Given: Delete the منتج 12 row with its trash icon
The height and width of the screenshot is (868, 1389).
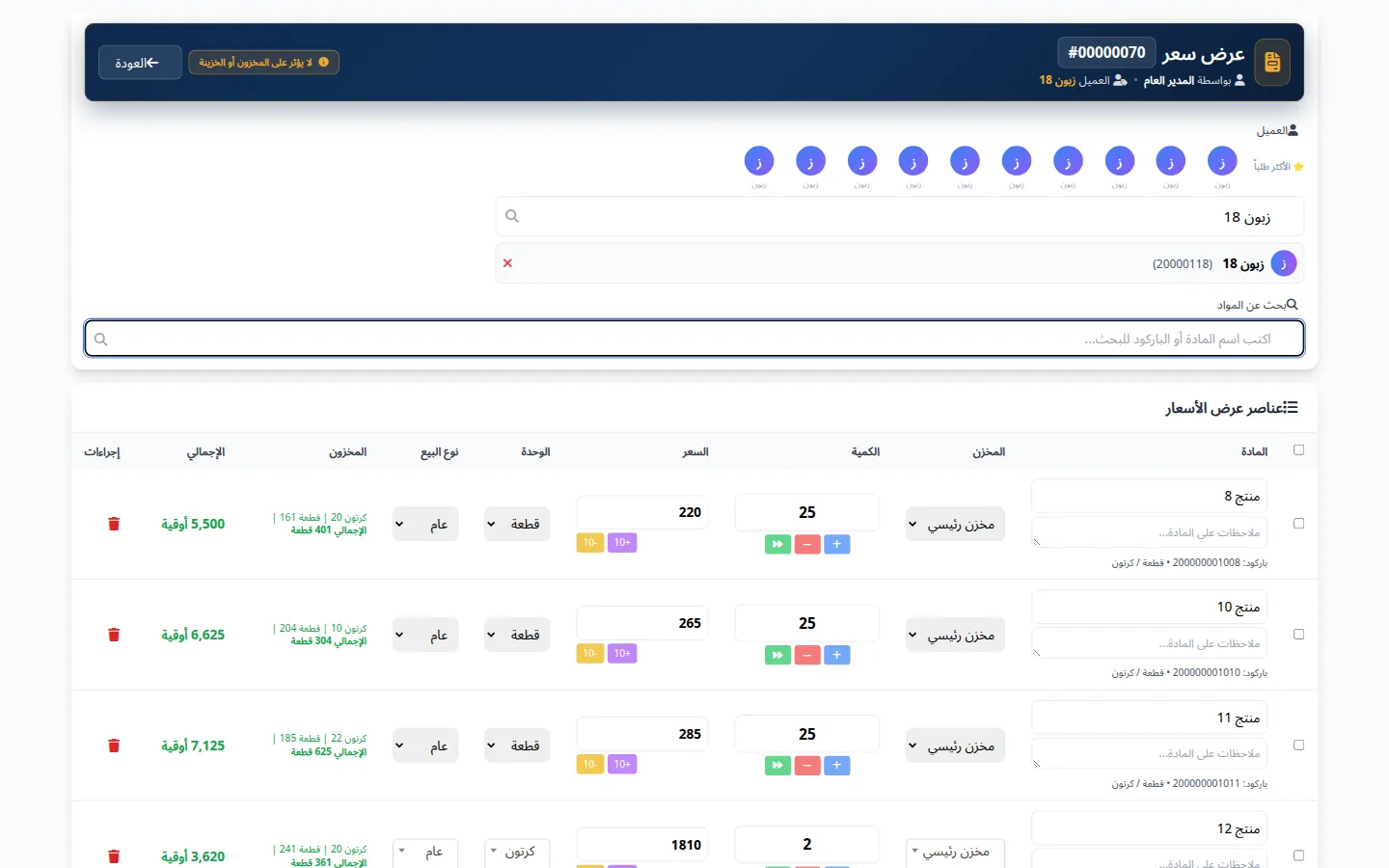Looking at the screenshot, I should [x=114, y=856].
